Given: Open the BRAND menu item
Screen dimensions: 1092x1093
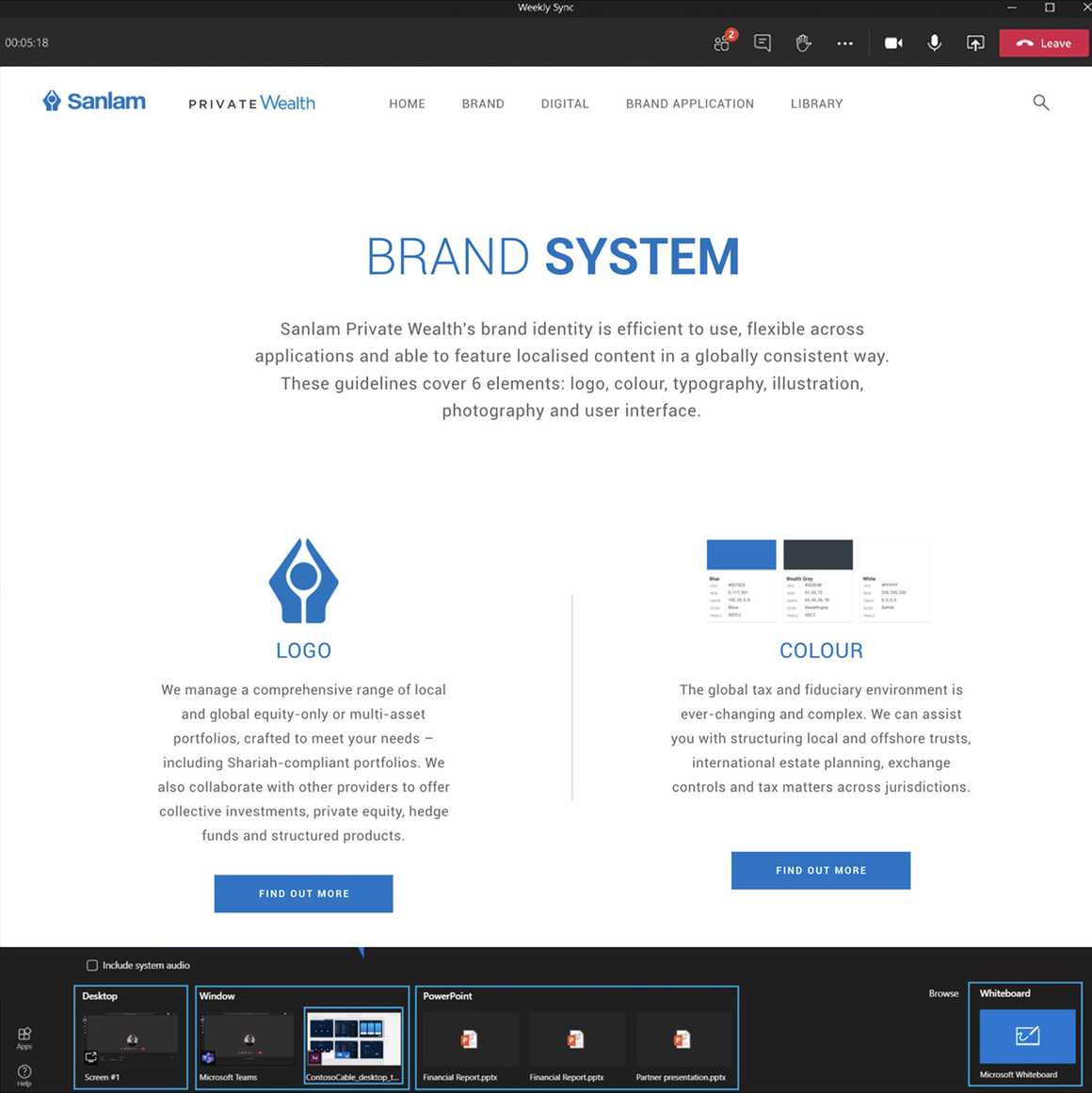Looking at the screenshot, I should (483, 104).
